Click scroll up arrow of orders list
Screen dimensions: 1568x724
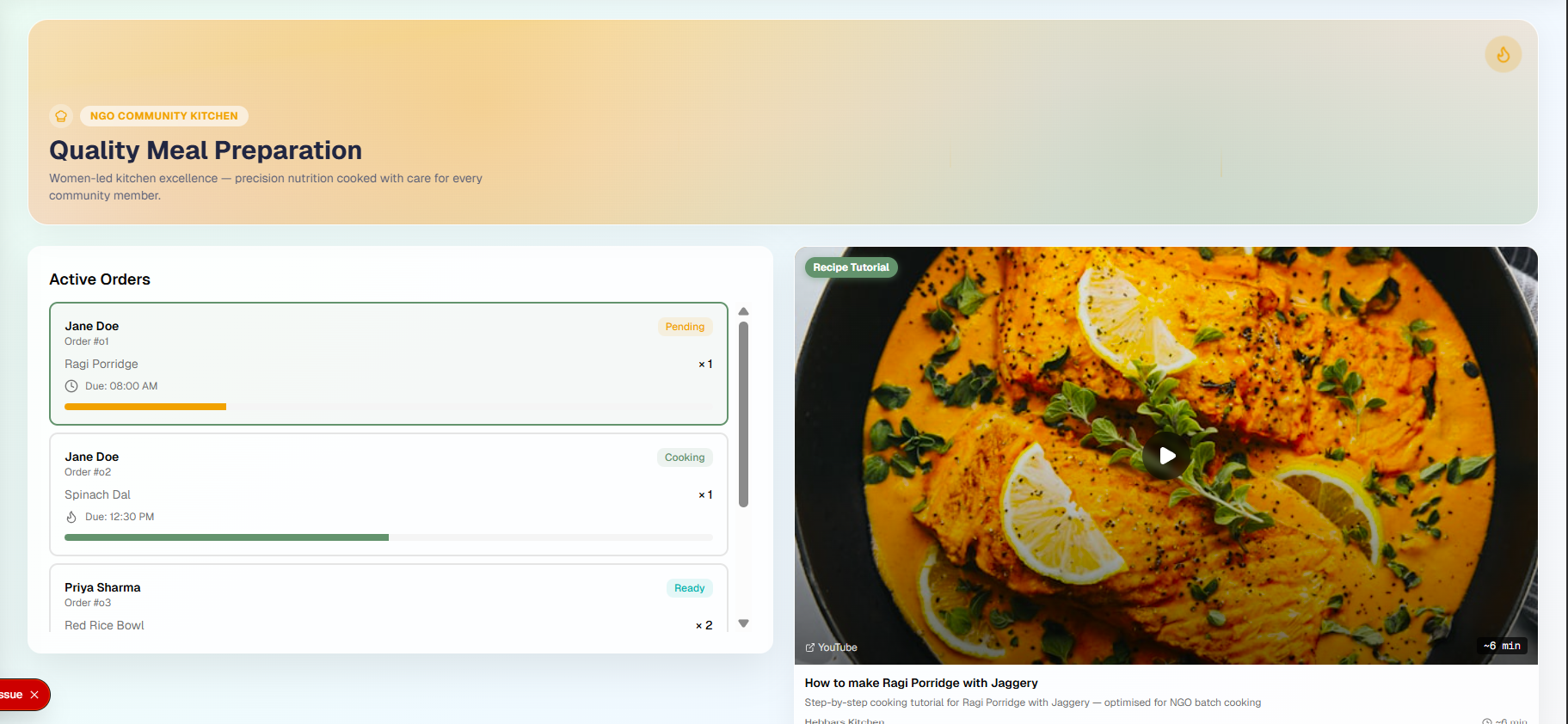pyautogui.click(x=744, y=311)
